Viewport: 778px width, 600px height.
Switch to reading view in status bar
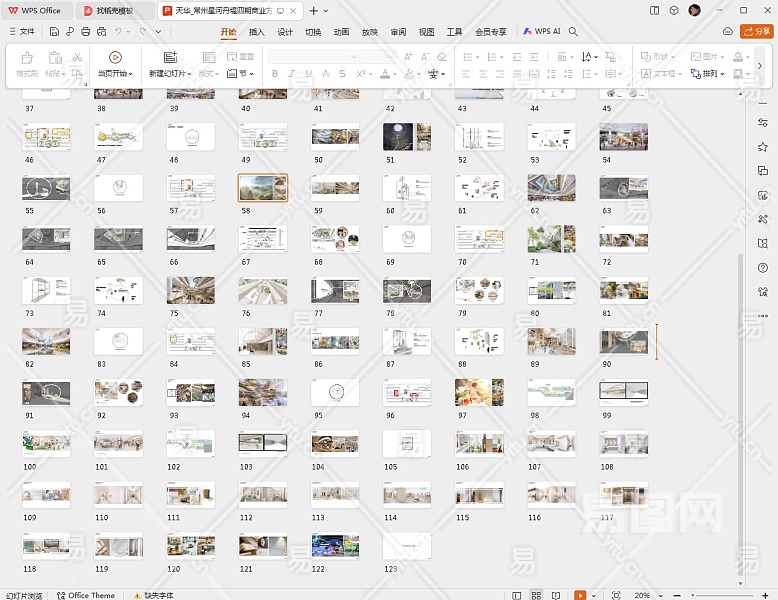pyautogui.click(x=555, y=595)
